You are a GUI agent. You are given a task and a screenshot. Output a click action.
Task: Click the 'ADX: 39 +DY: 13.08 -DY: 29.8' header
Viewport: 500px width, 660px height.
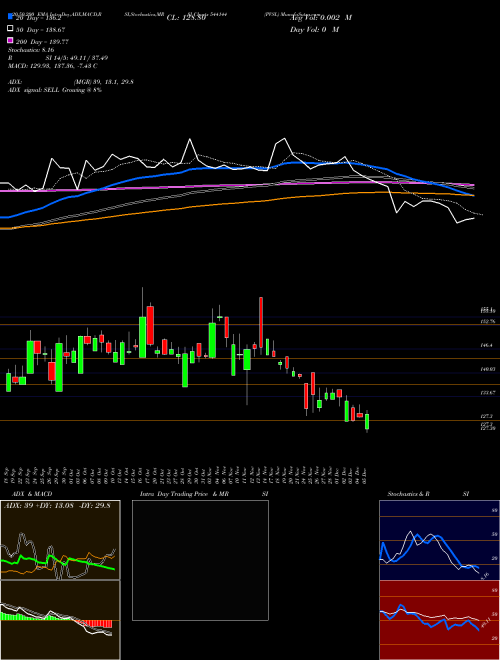click(x=57, y=506)
